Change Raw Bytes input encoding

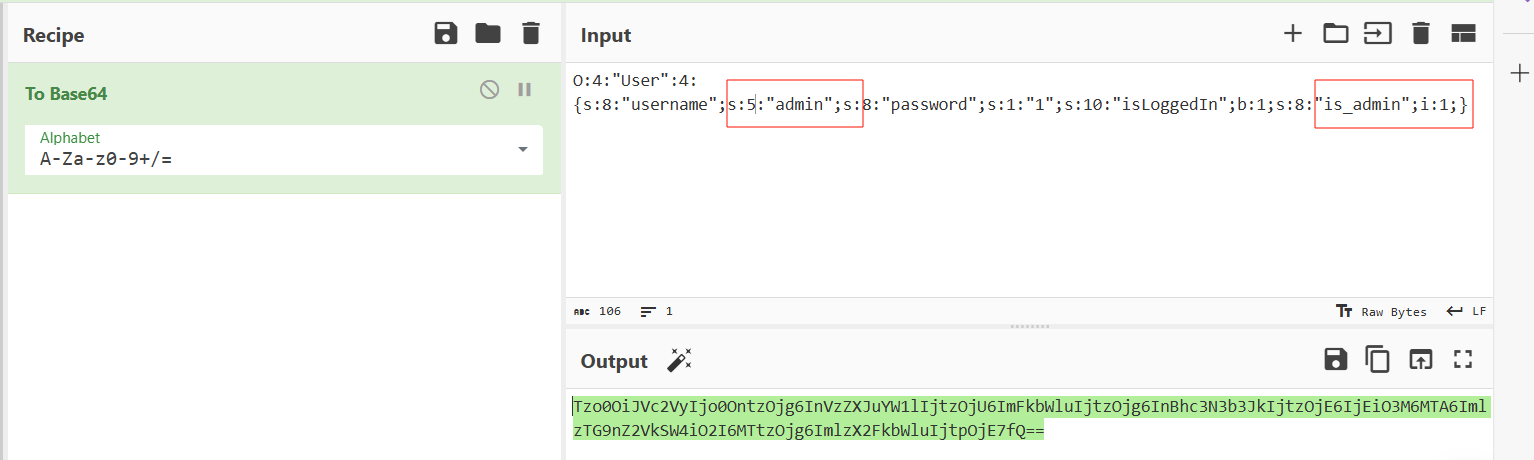(1382, 311)
